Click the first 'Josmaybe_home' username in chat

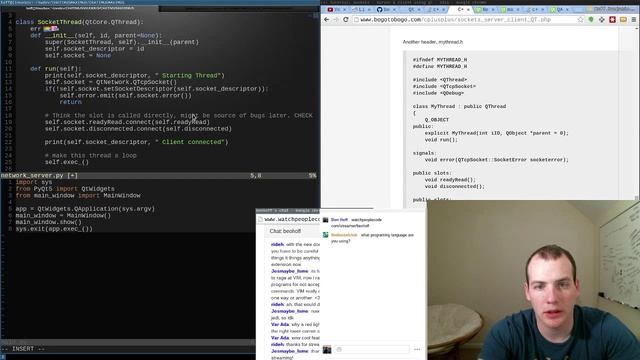coord(289,271)
